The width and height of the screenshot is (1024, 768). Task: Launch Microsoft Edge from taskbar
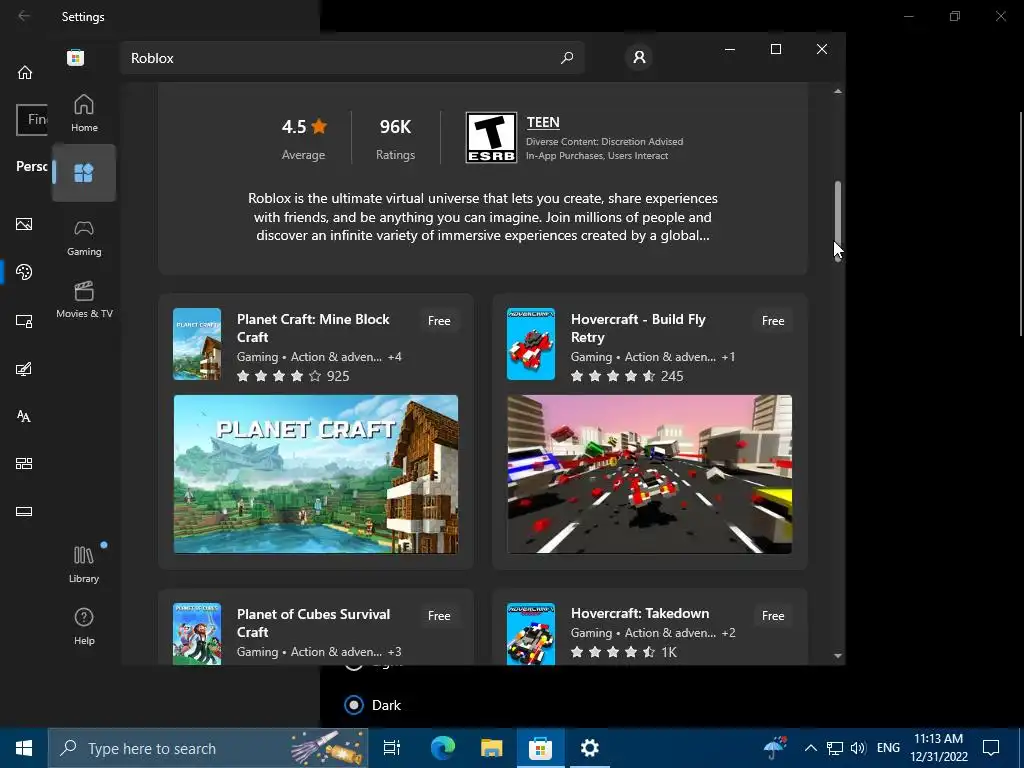point(442,748)
